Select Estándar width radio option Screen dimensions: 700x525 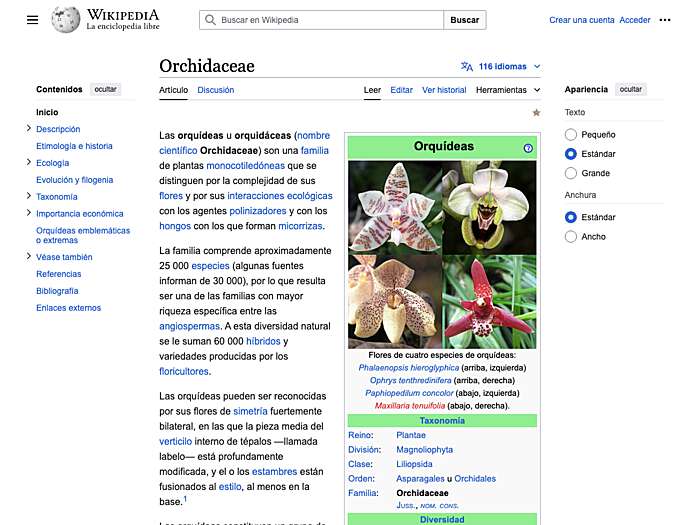[x=571, y=217]
